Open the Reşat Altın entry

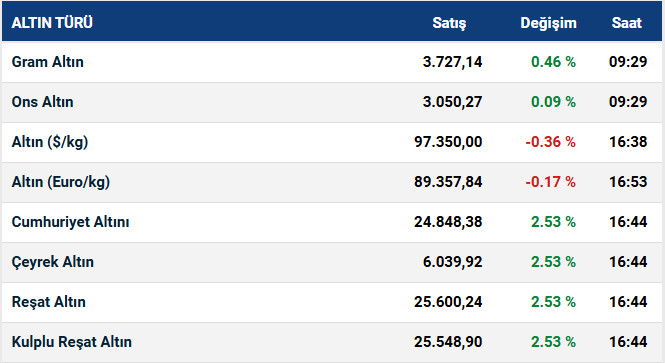(49, 302)
